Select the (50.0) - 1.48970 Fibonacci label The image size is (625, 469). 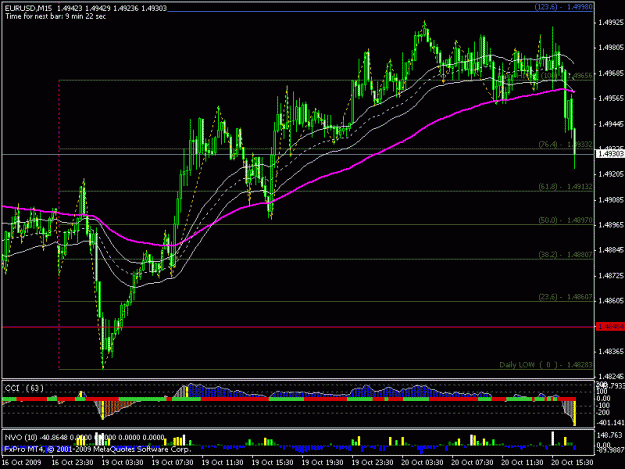point(566,220)
